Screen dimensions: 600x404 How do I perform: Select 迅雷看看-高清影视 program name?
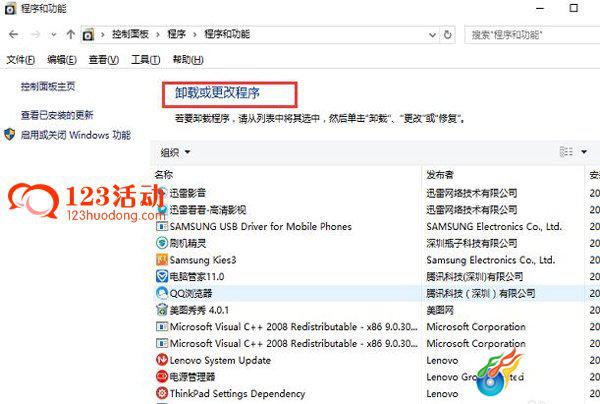point(208,210)
